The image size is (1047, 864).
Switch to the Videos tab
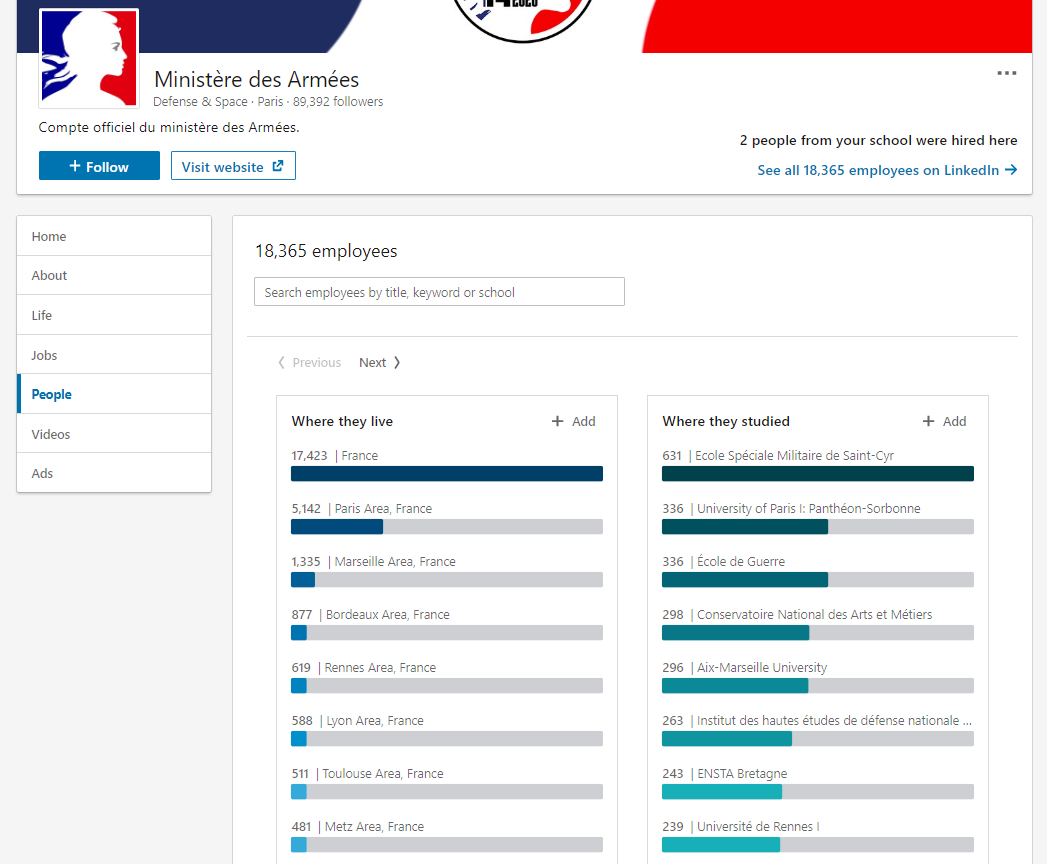point(114,434)
